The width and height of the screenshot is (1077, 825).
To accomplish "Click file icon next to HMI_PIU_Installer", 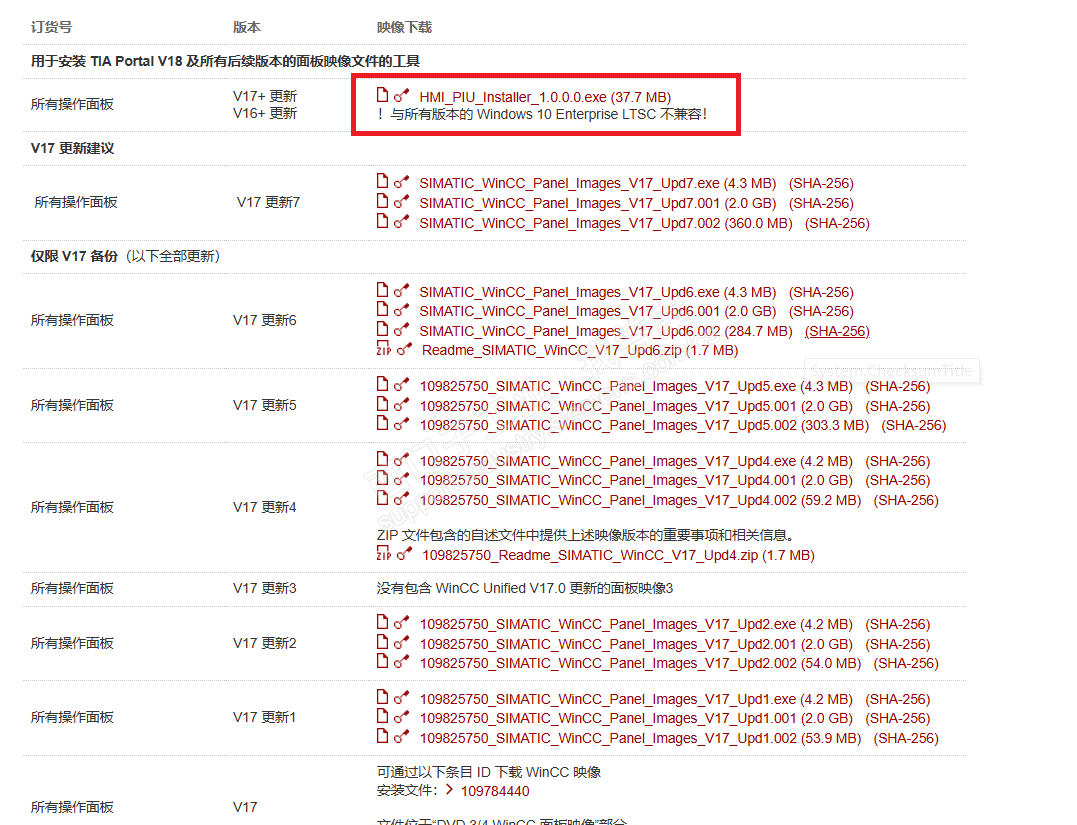I will pyautogui.click(x=383, y=95).
